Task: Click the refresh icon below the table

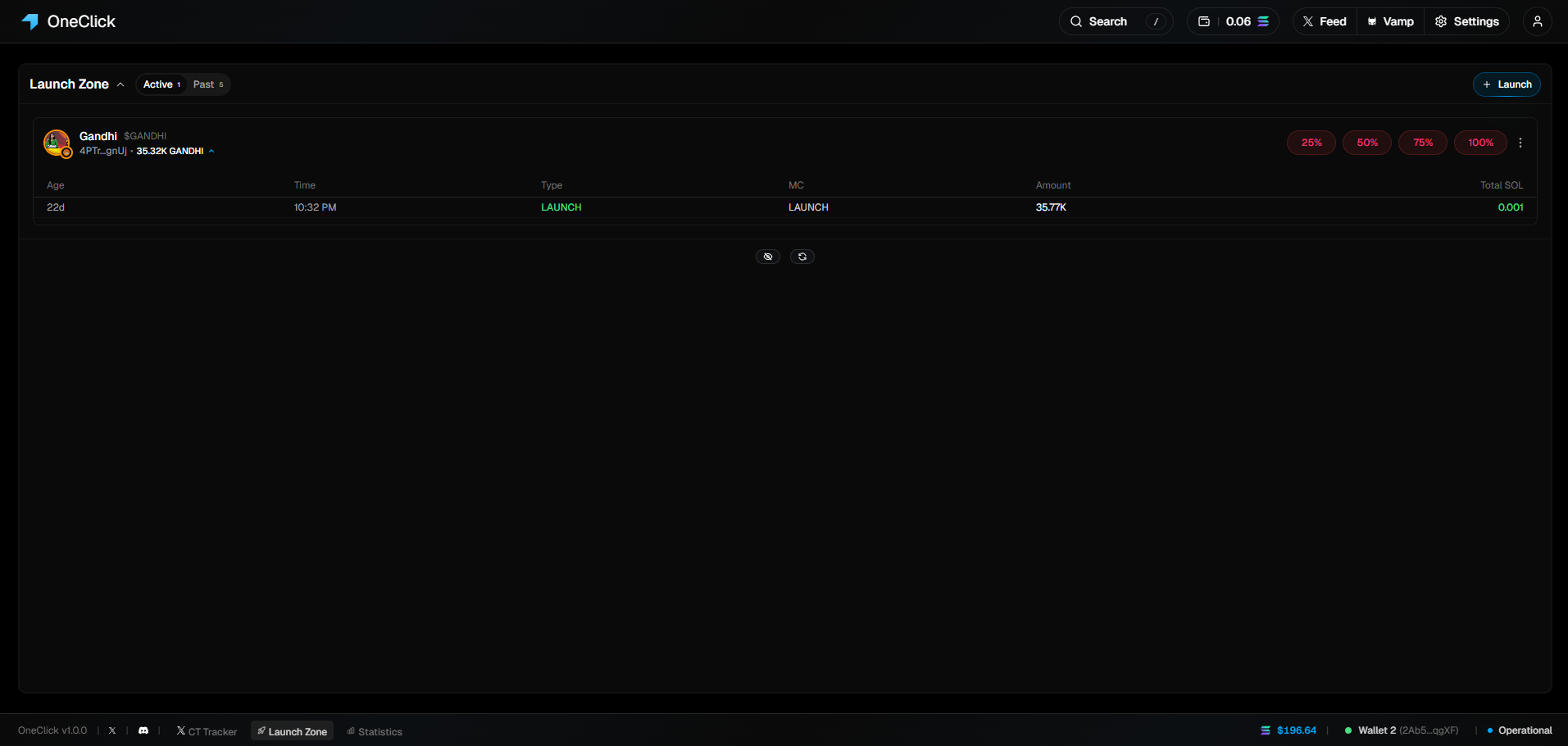Action: pos(802,257)
